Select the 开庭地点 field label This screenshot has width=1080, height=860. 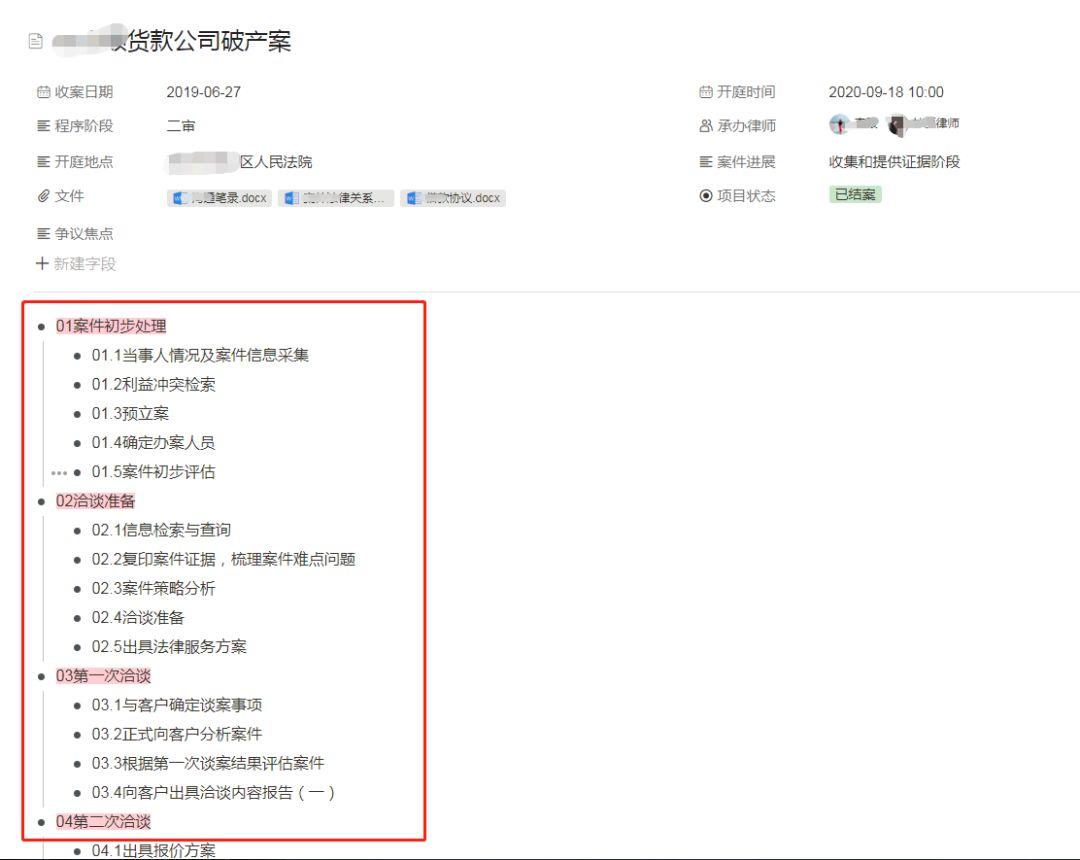pyautogui.click(x=84, y=162)
